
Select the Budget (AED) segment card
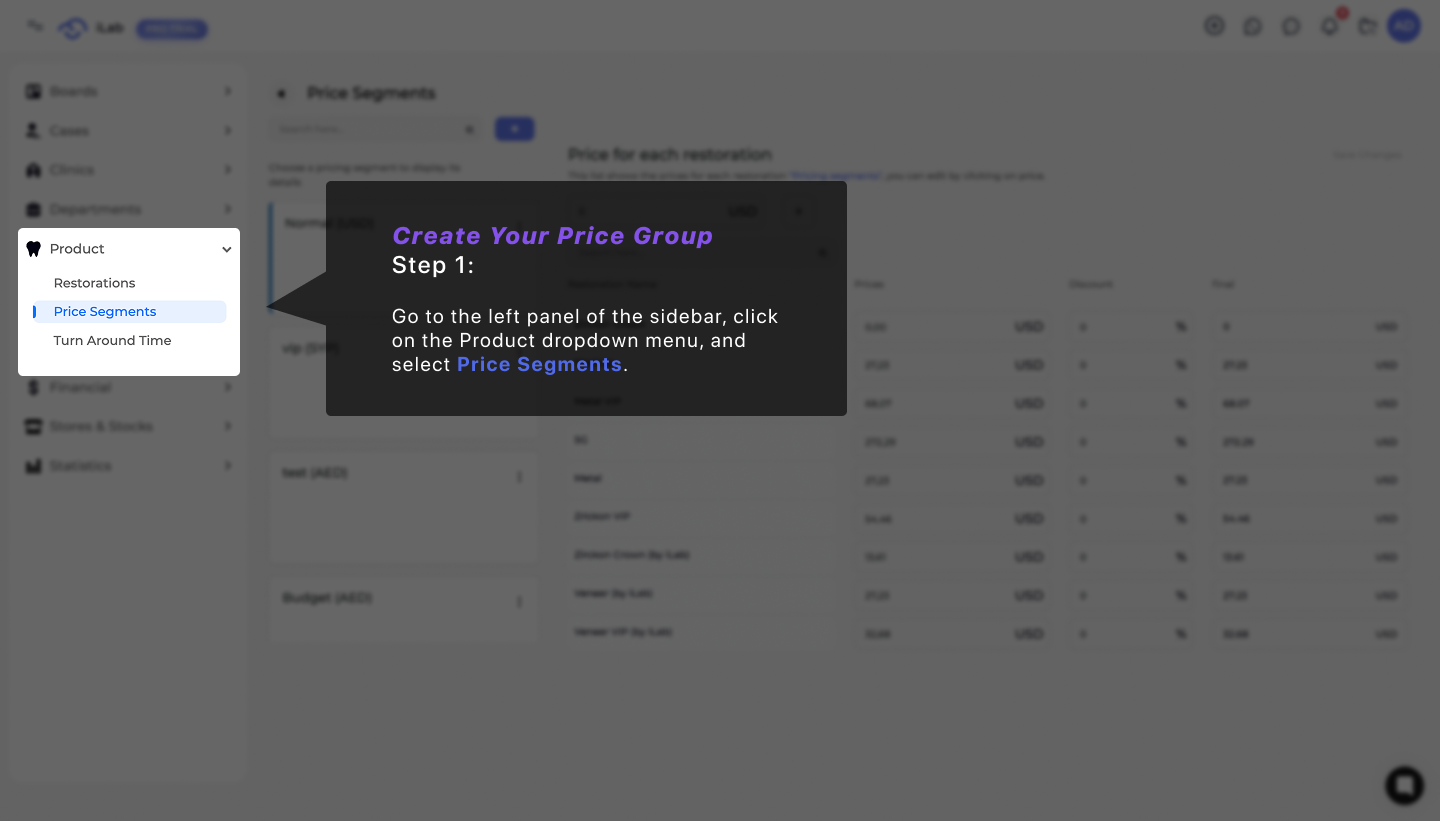point(403,609)
